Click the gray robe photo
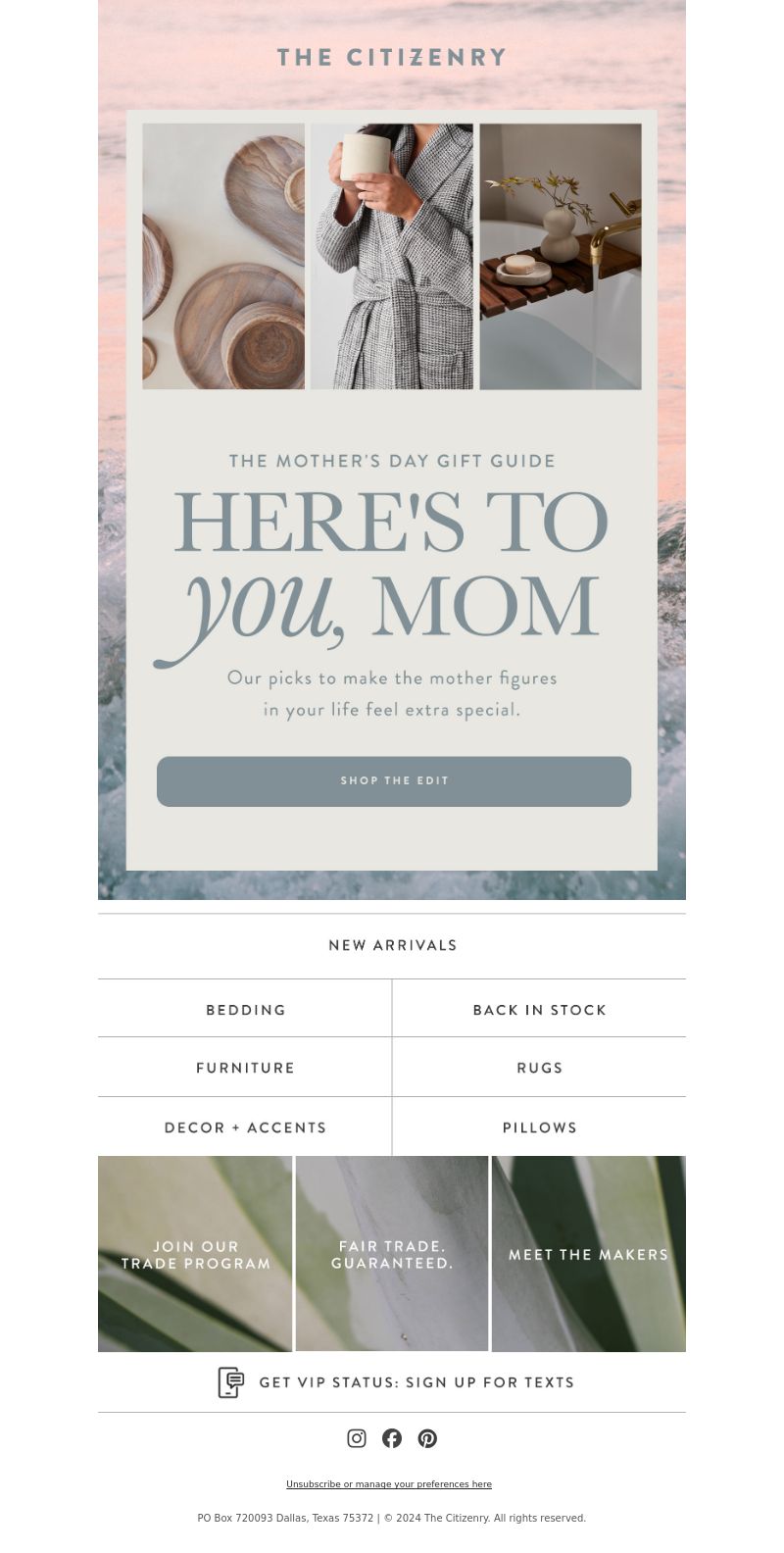This screenshot has height=1553, width=784. 392,256
